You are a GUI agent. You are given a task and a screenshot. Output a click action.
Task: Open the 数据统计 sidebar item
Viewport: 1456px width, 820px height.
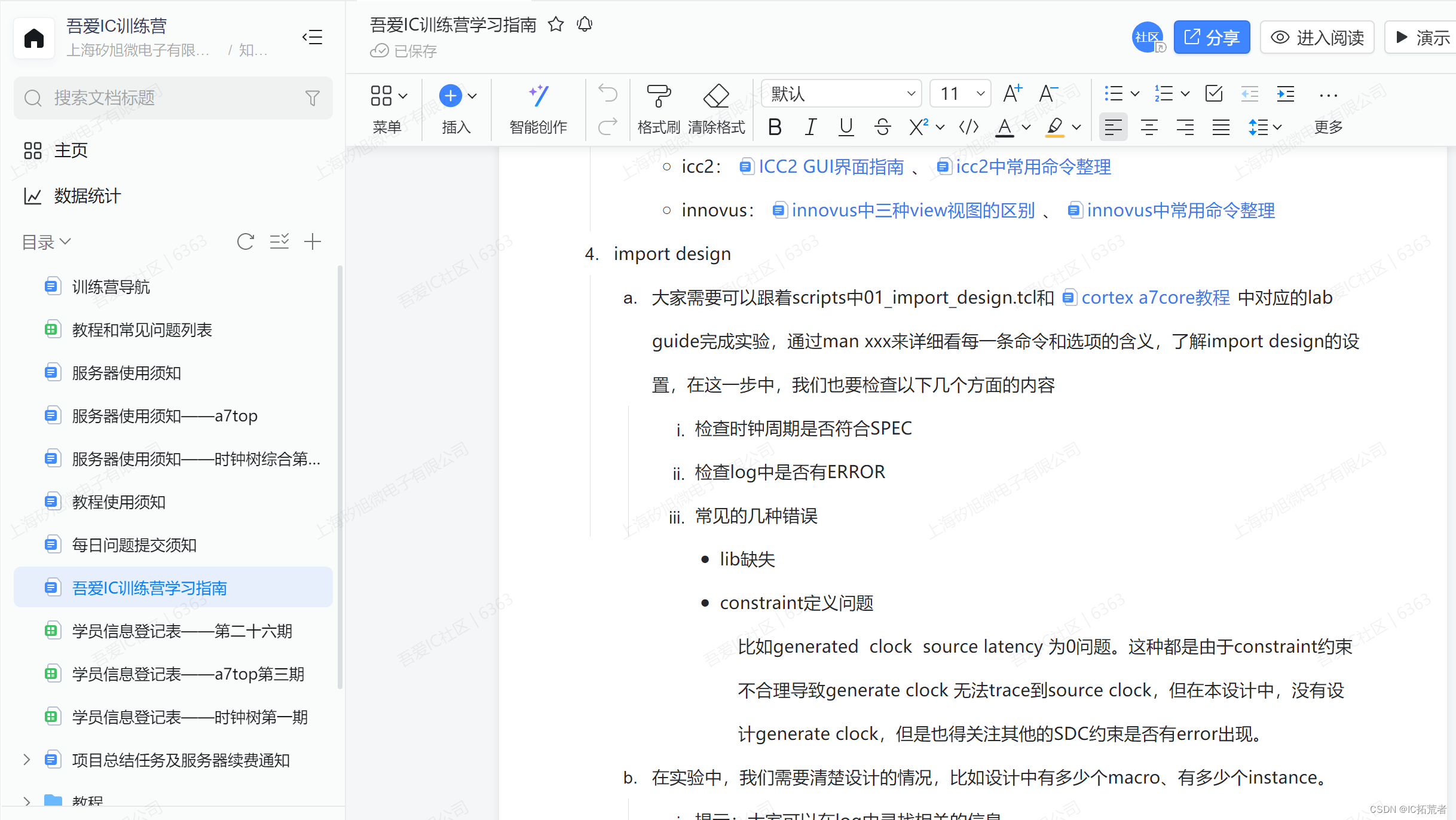click(87, 196)
